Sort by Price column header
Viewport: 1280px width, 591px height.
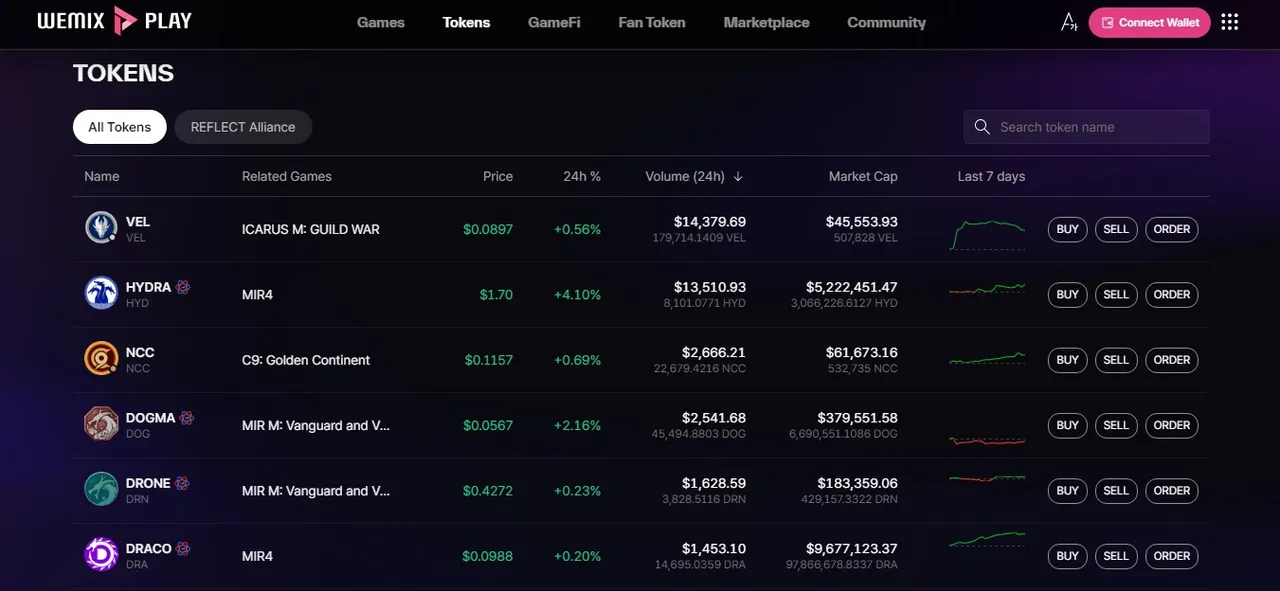(498, 176)
